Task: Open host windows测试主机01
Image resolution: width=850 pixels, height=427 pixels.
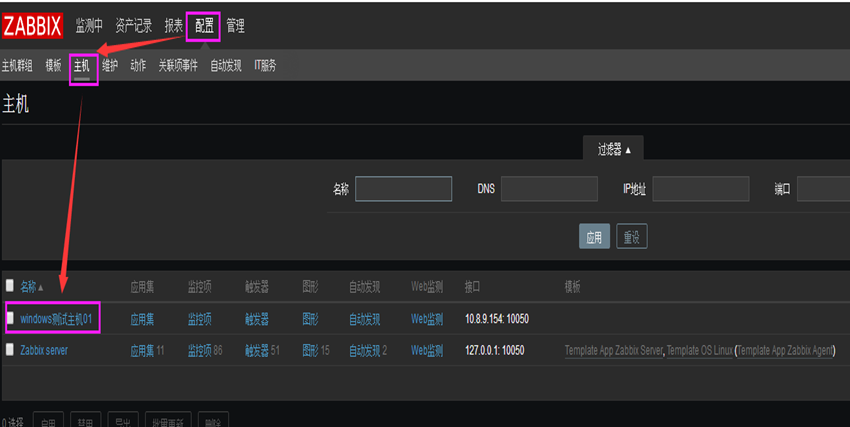Action: (56, 319)
